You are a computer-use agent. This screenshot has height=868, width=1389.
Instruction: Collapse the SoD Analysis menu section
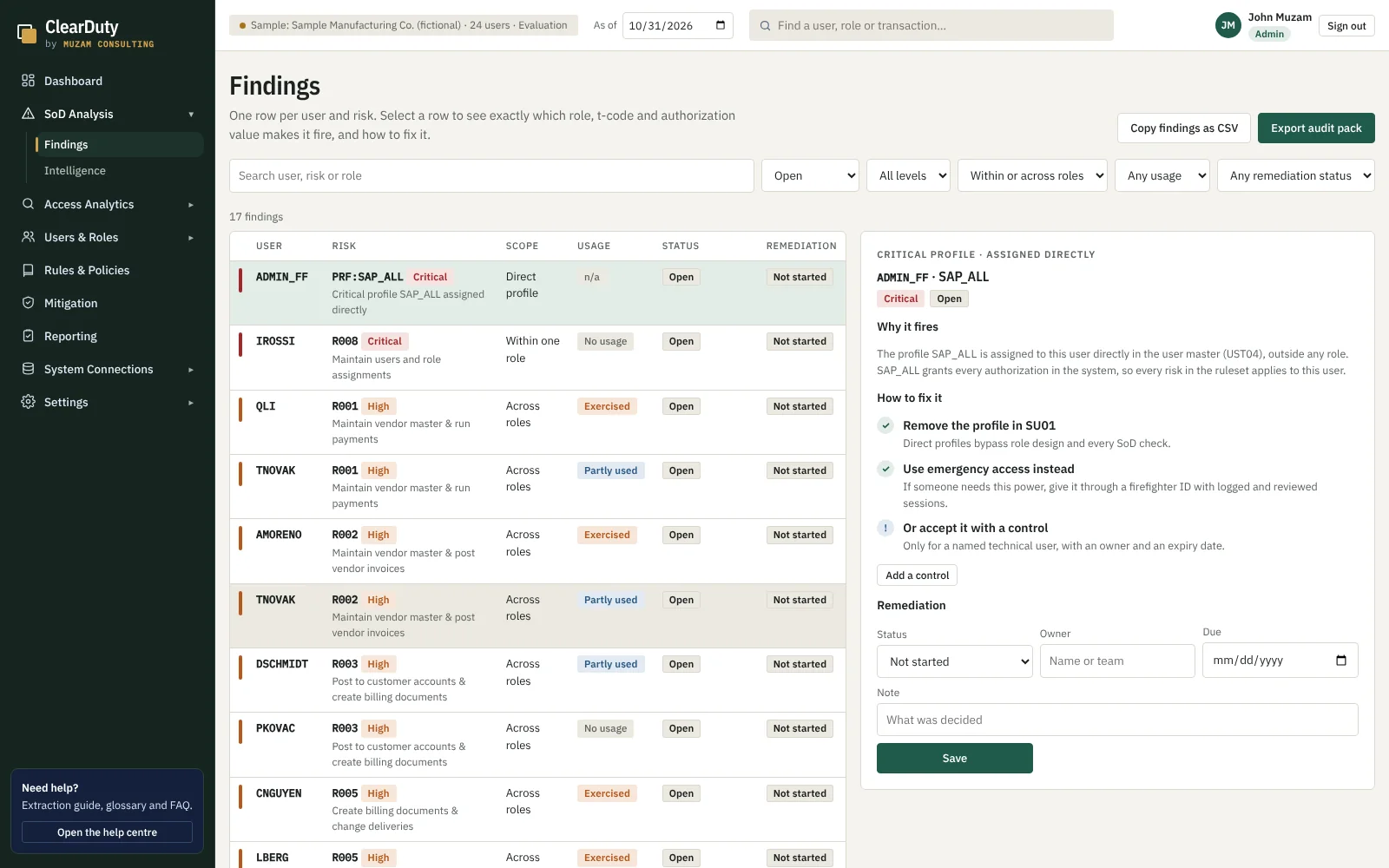pyautogui.click(x=191, y=115)
